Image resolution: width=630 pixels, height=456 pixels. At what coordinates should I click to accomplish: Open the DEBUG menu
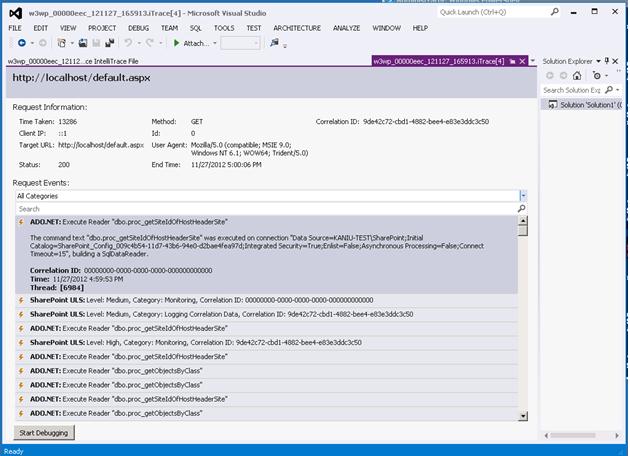click(x=138, y=28)
